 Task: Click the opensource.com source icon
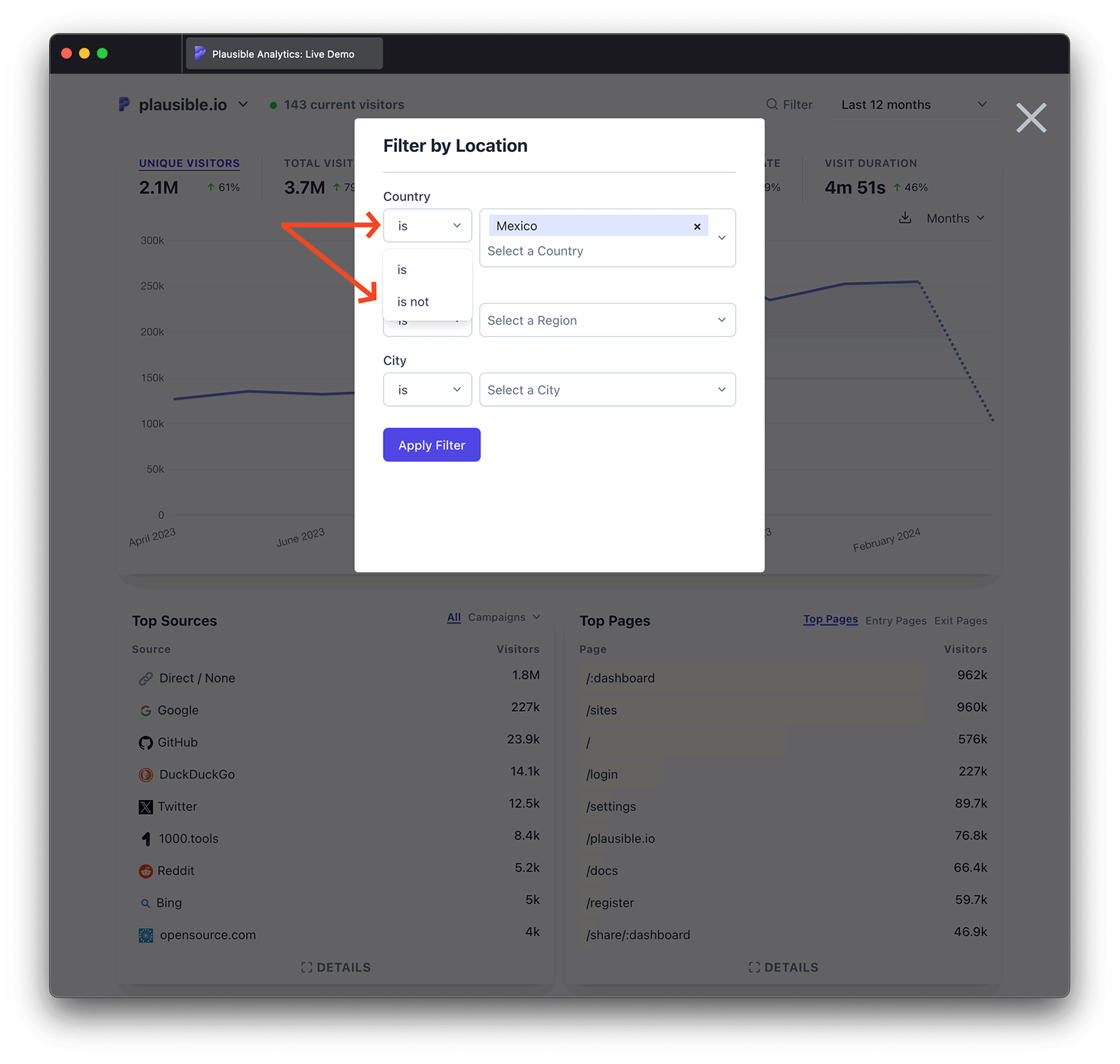(x=146, y=935)
